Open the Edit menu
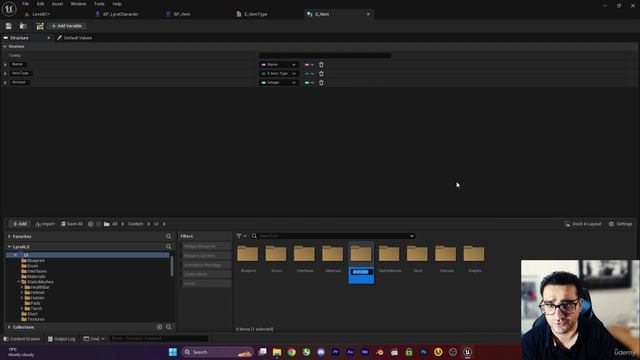The height and width of the screenshot is (360, 640). tap(40, 4)
